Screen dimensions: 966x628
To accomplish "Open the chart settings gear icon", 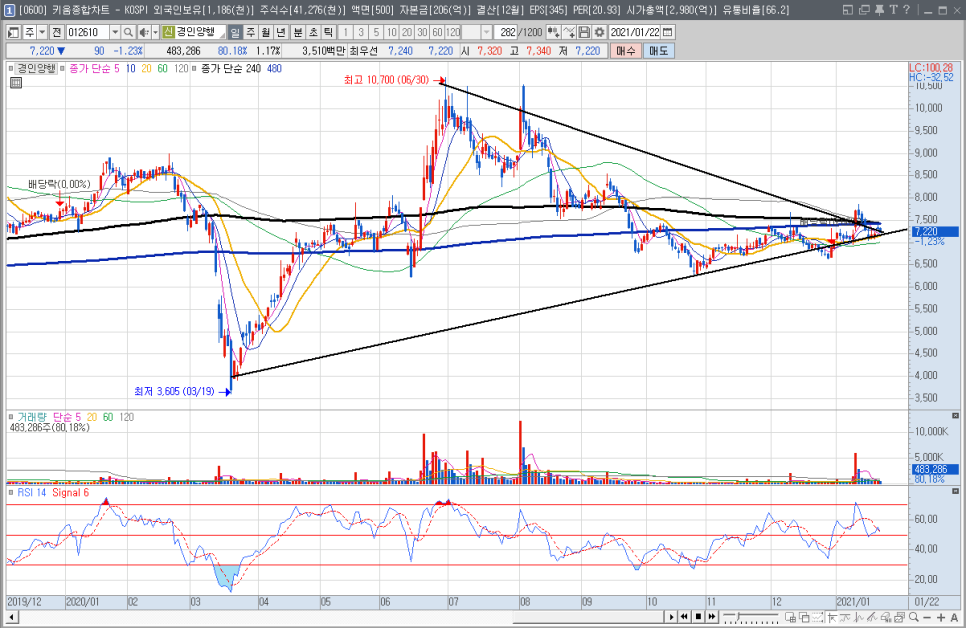I will click(599, 32).
